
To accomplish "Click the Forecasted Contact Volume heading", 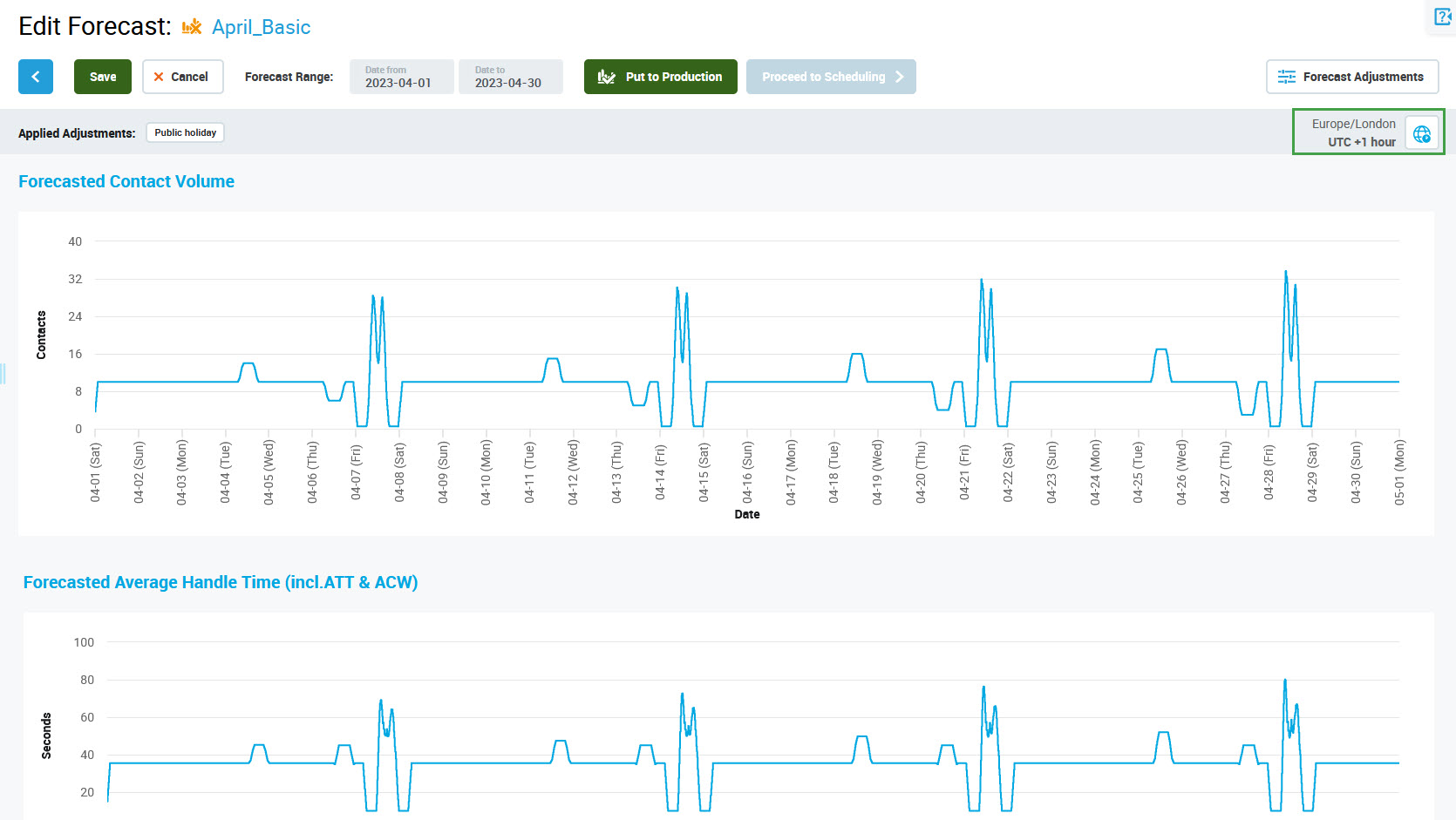I will (x=126, y=181).
